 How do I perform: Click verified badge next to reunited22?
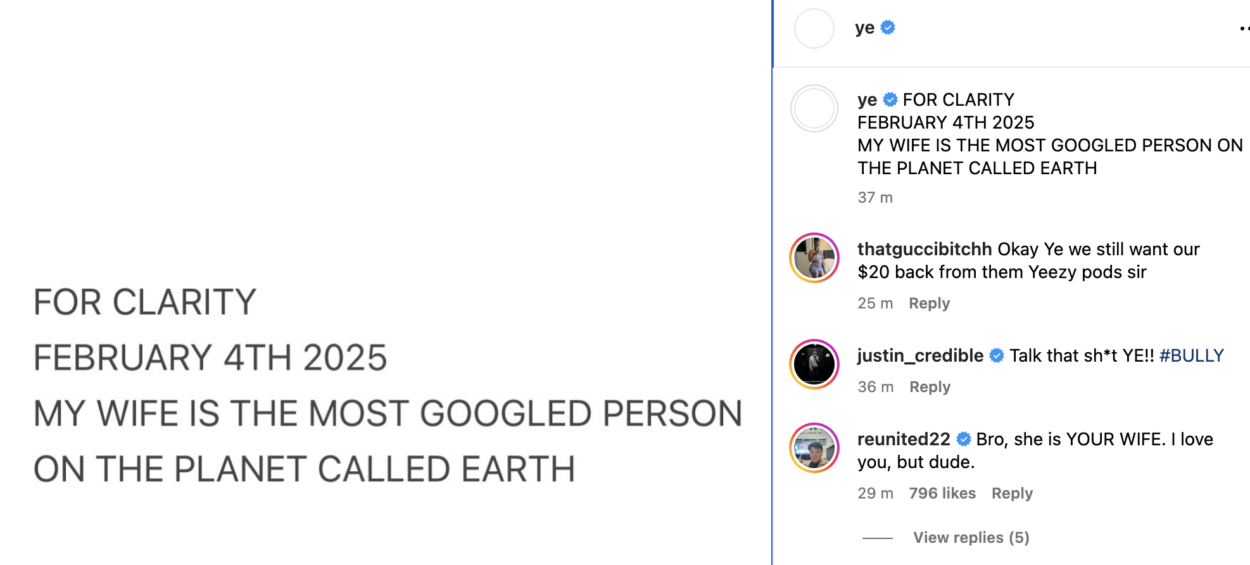click(x=964, y=440)
